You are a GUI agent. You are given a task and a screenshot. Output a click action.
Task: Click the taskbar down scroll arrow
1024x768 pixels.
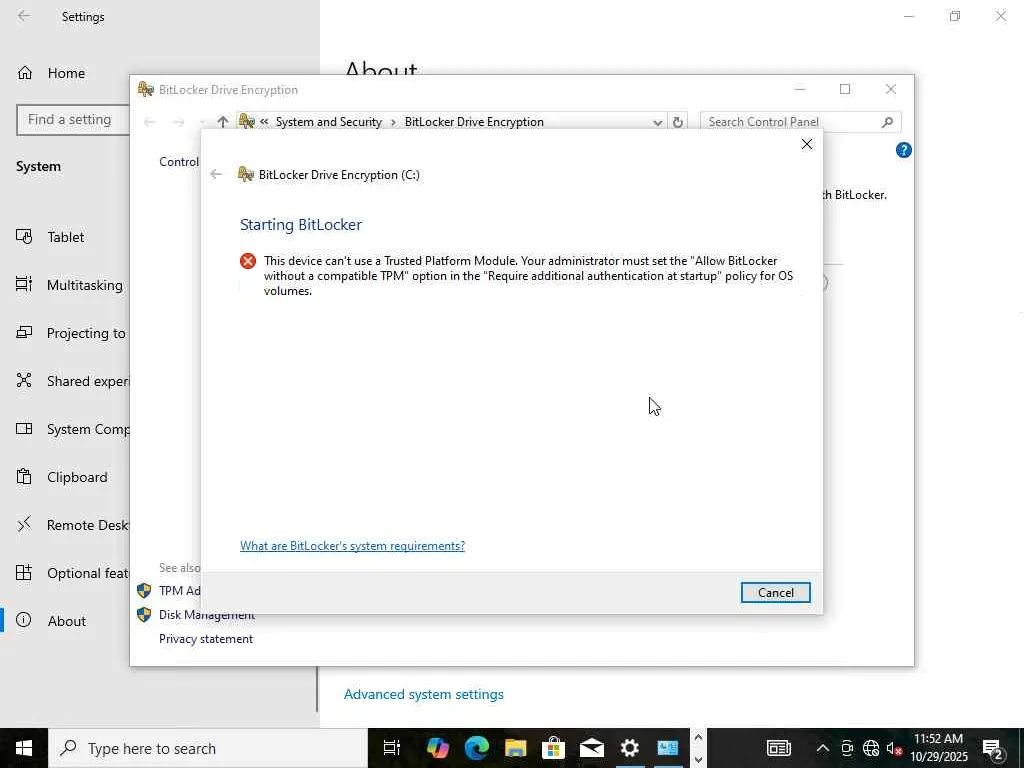pos(697,760)
